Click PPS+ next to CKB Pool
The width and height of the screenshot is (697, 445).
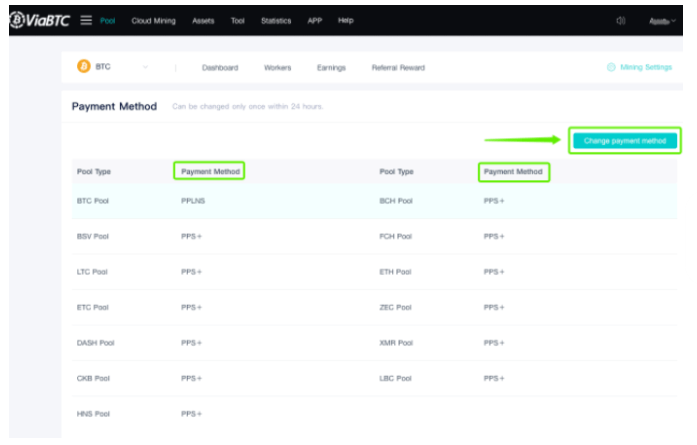[191, 379]
